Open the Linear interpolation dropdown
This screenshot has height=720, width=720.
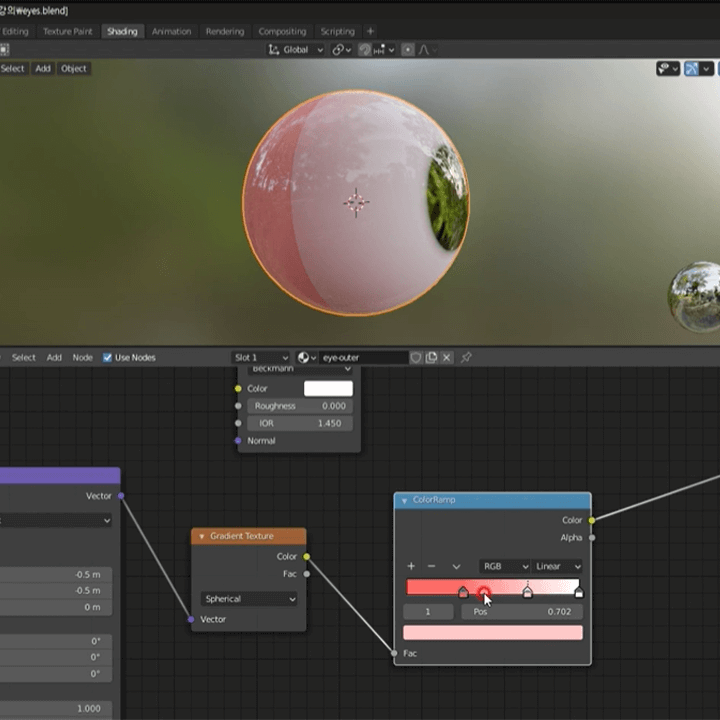coord(557,566)
